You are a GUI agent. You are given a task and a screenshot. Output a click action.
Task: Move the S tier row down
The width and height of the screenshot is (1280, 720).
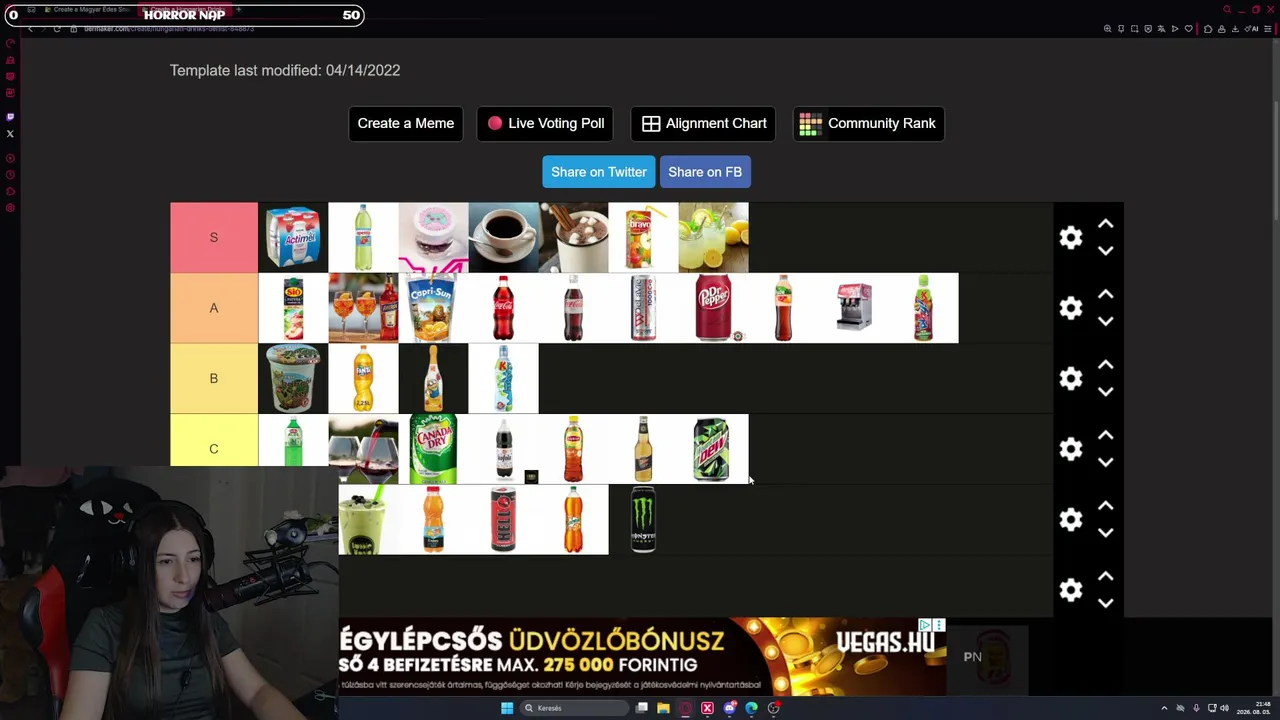(1106, 251)
